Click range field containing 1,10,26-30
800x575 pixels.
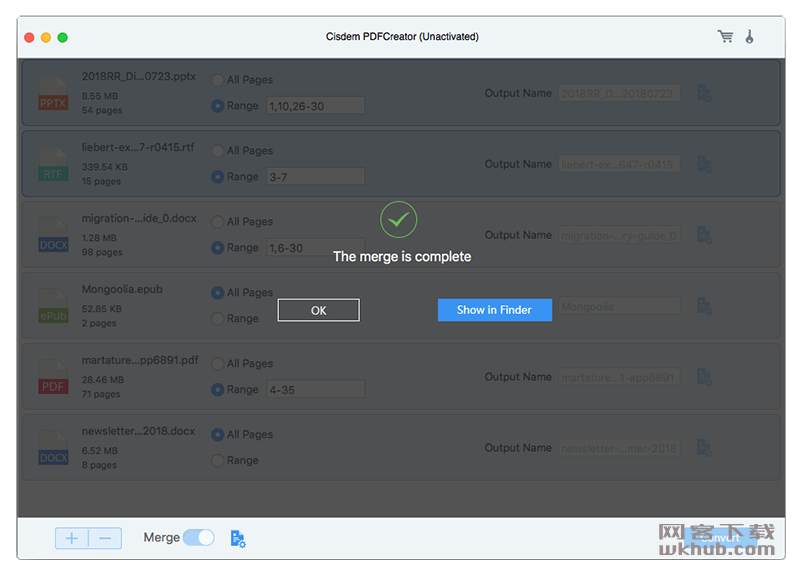tap(315, 106)
